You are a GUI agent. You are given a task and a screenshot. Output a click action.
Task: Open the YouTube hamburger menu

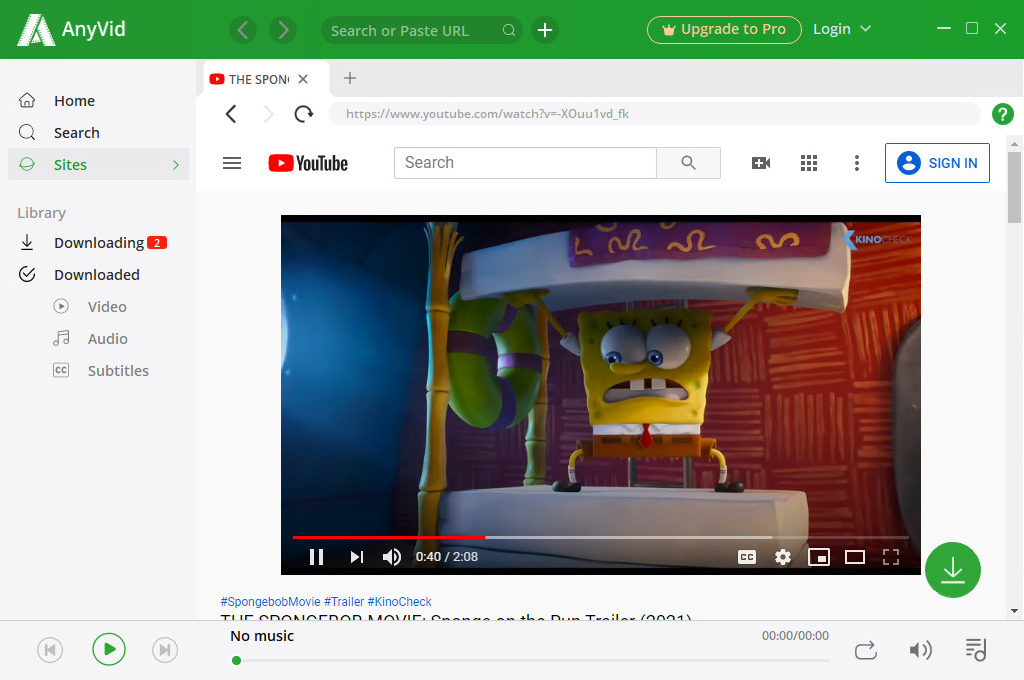232,163
